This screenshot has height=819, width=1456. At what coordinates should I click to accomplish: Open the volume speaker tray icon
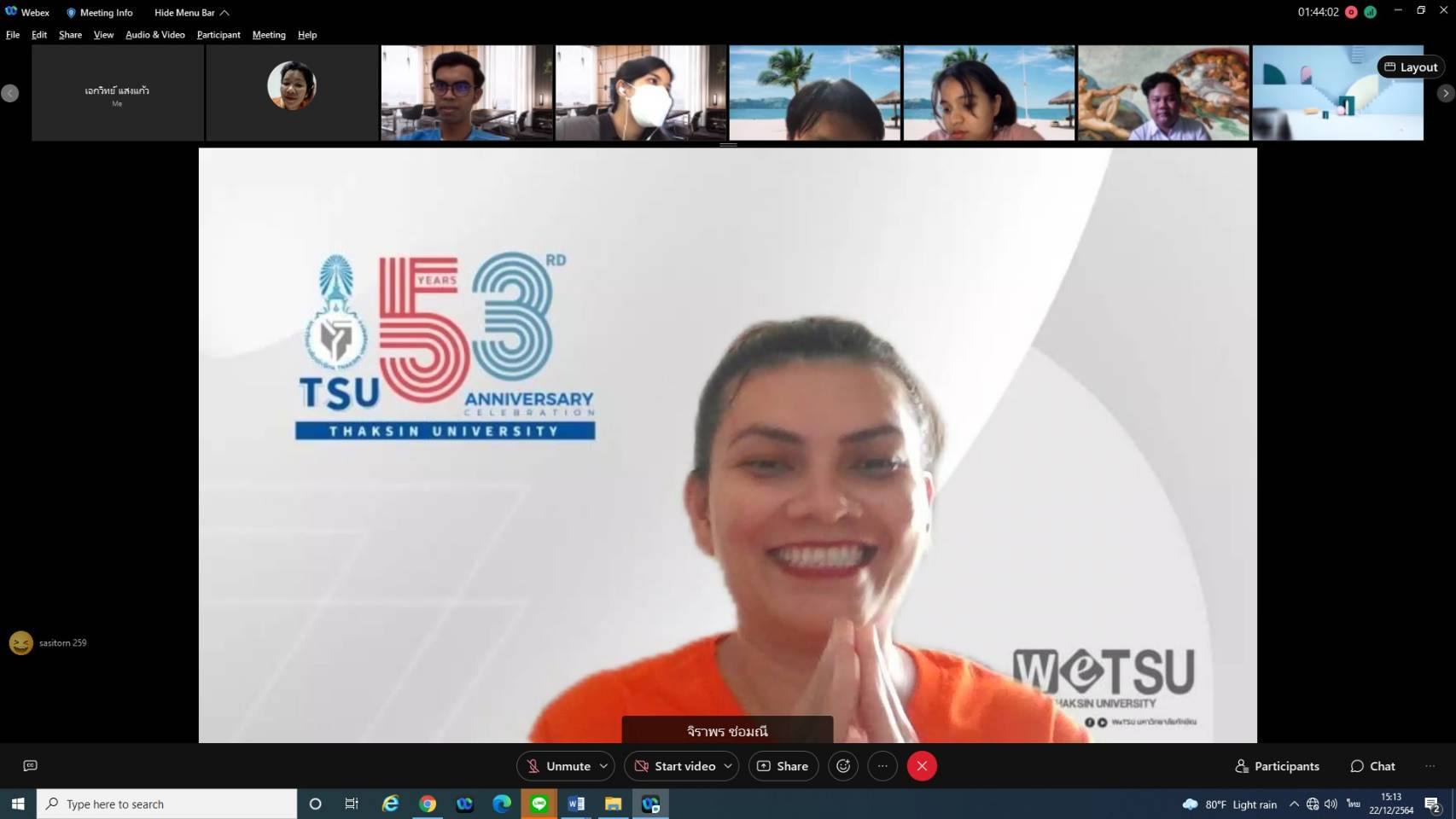pos(1331,804)
